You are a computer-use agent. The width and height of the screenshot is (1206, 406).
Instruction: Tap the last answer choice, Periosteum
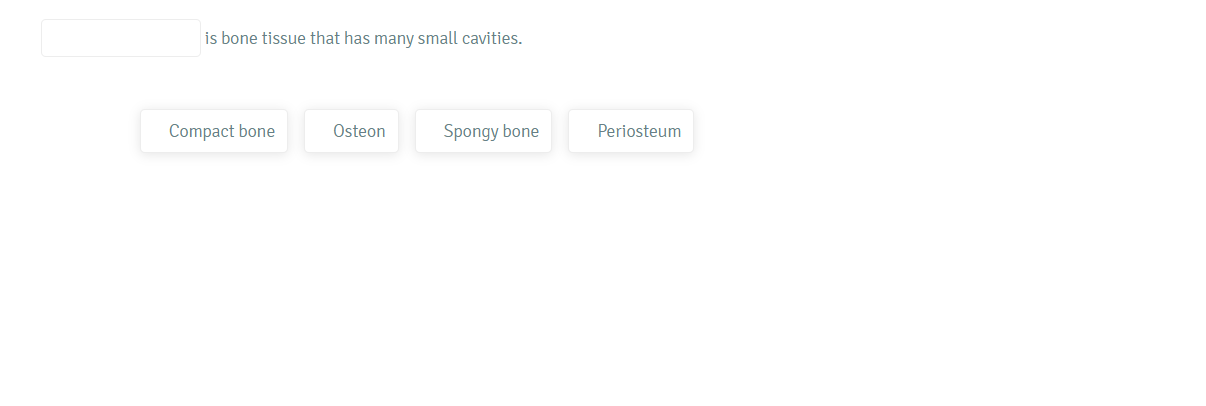click(631, 131)
